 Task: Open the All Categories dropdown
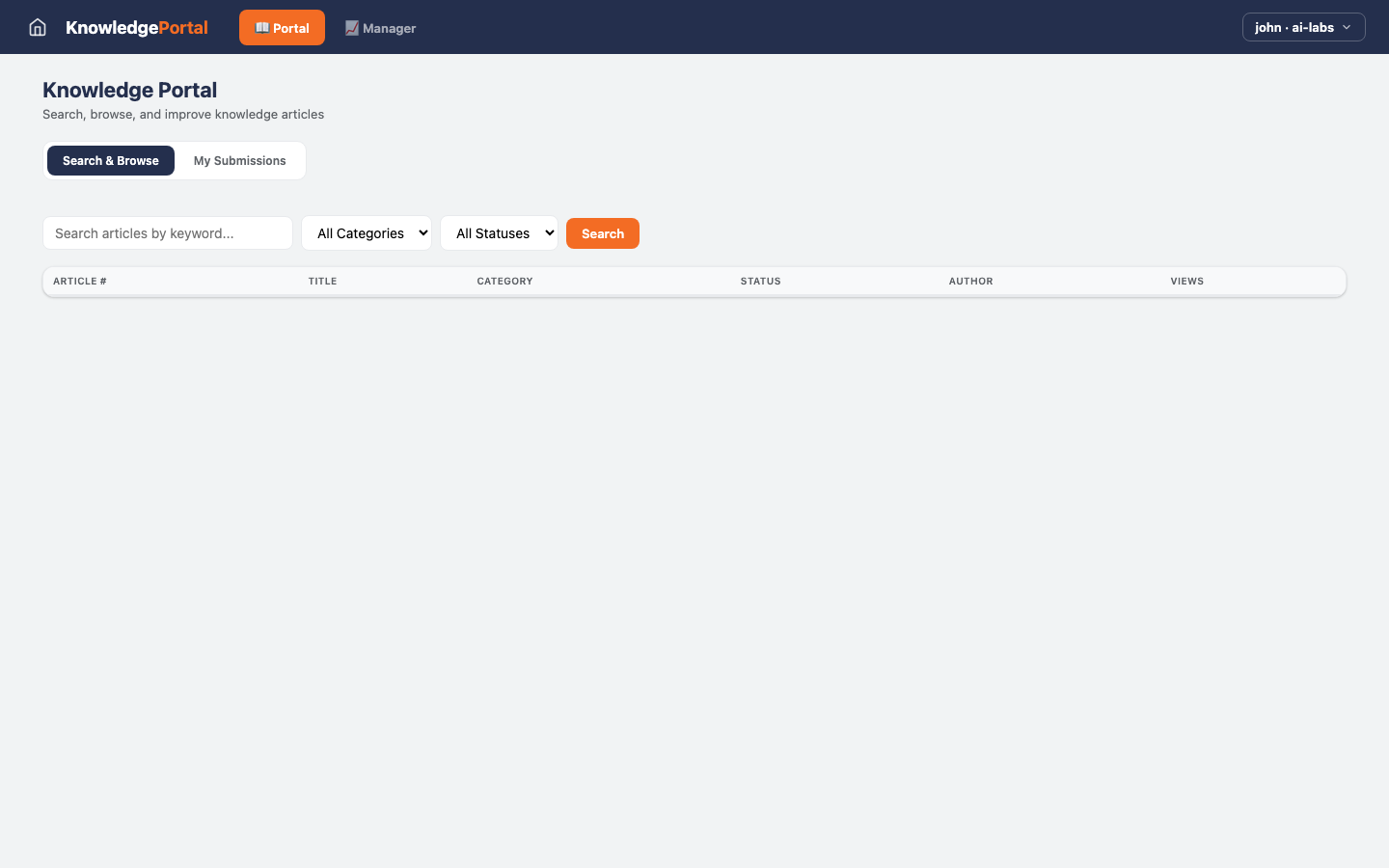(x=367, y=232)
